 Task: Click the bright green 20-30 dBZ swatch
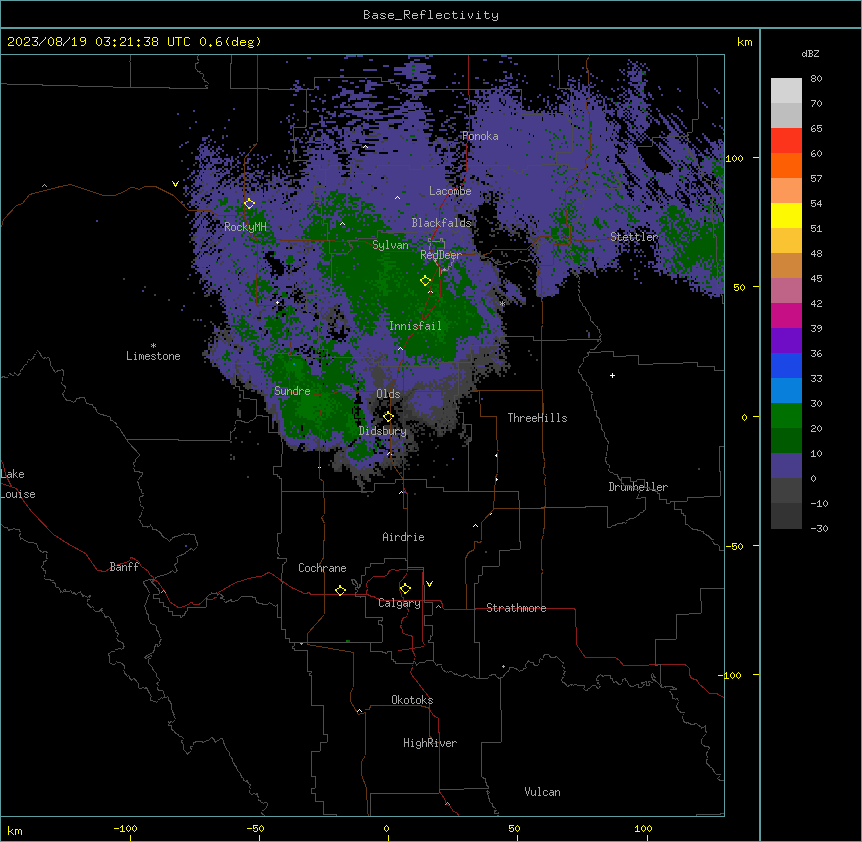[786, 416]
